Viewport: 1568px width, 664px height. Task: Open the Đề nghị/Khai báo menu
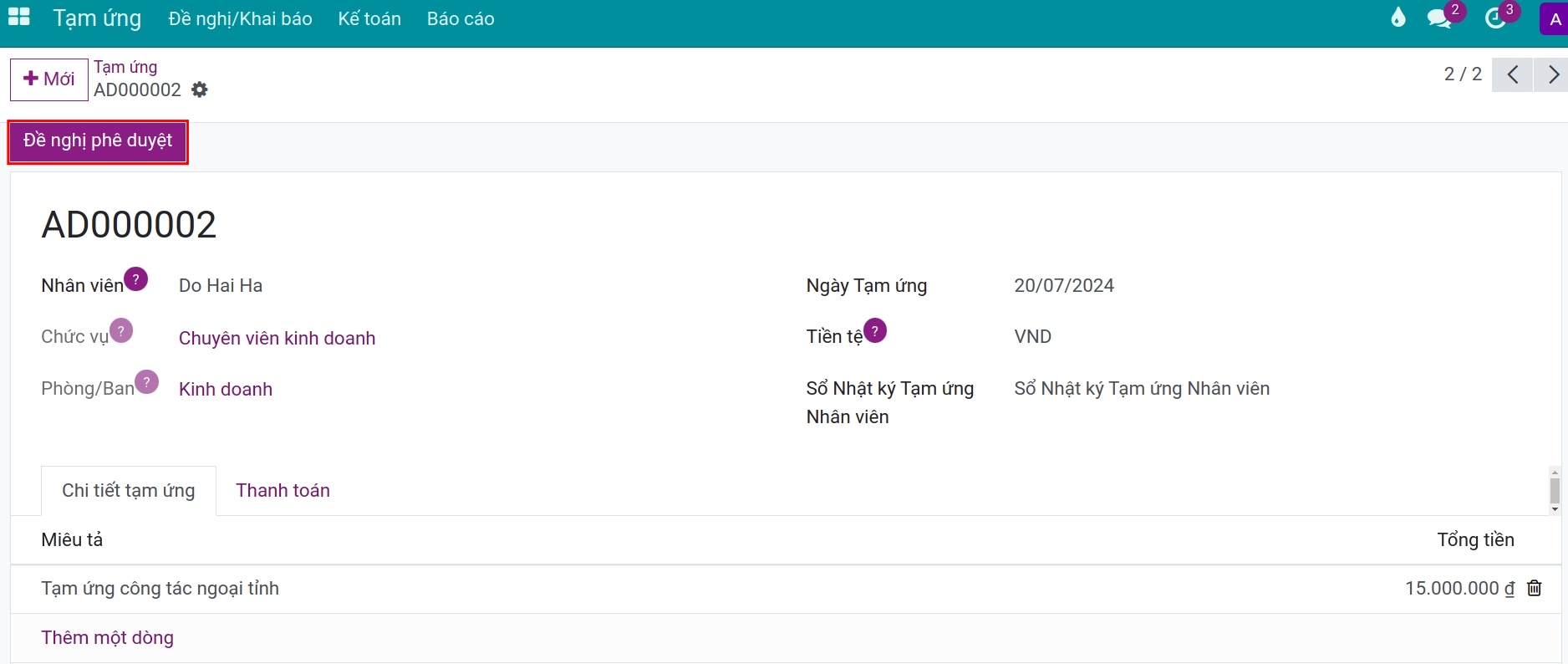[x=241, y=18]
